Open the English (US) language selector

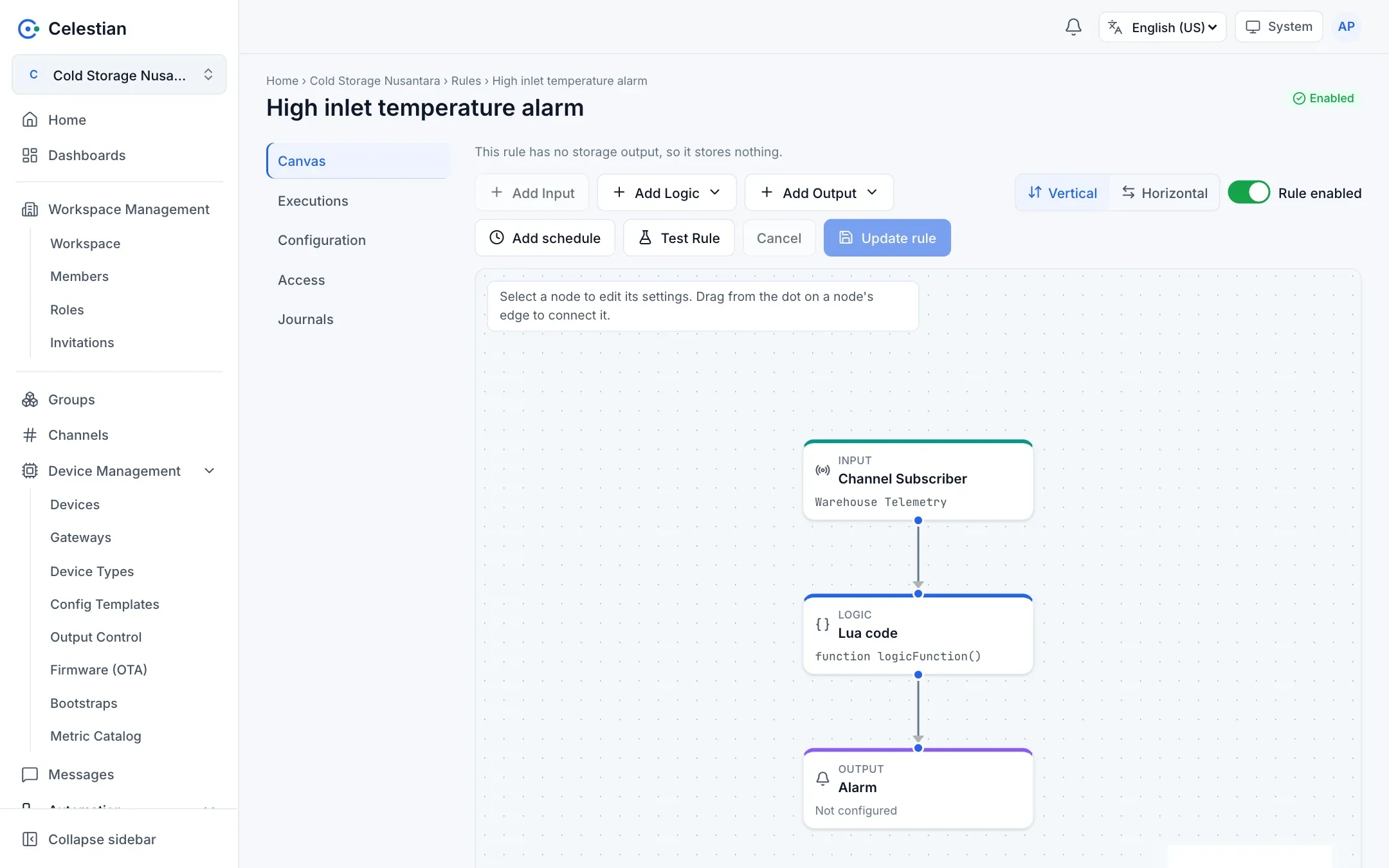(1163, 27)
